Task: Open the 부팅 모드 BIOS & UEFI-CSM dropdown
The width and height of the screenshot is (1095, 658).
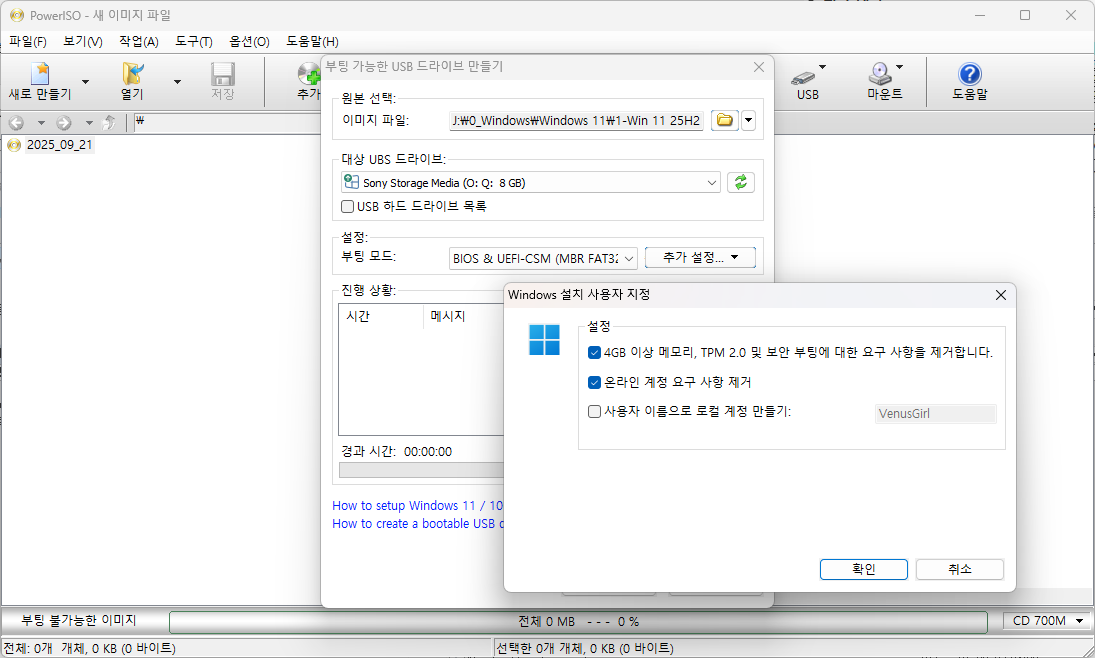Action: (543, 258)
